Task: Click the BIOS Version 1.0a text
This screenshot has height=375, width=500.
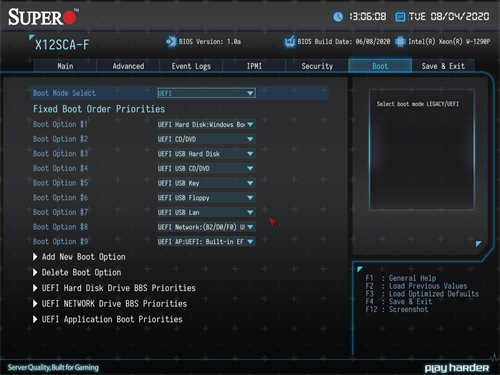Action: tap(210, 42)
